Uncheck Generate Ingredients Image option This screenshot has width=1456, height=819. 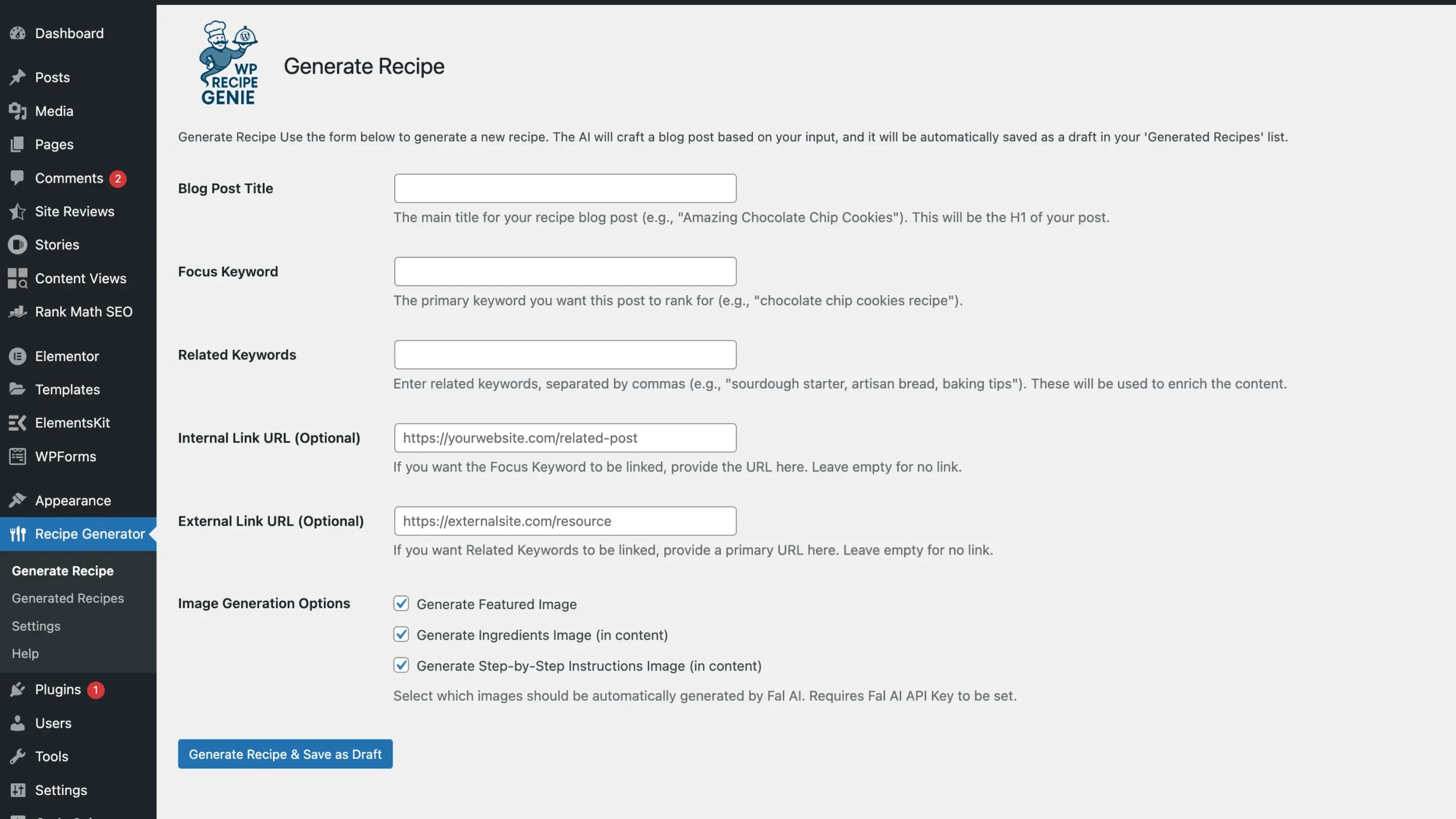(401, 634)
